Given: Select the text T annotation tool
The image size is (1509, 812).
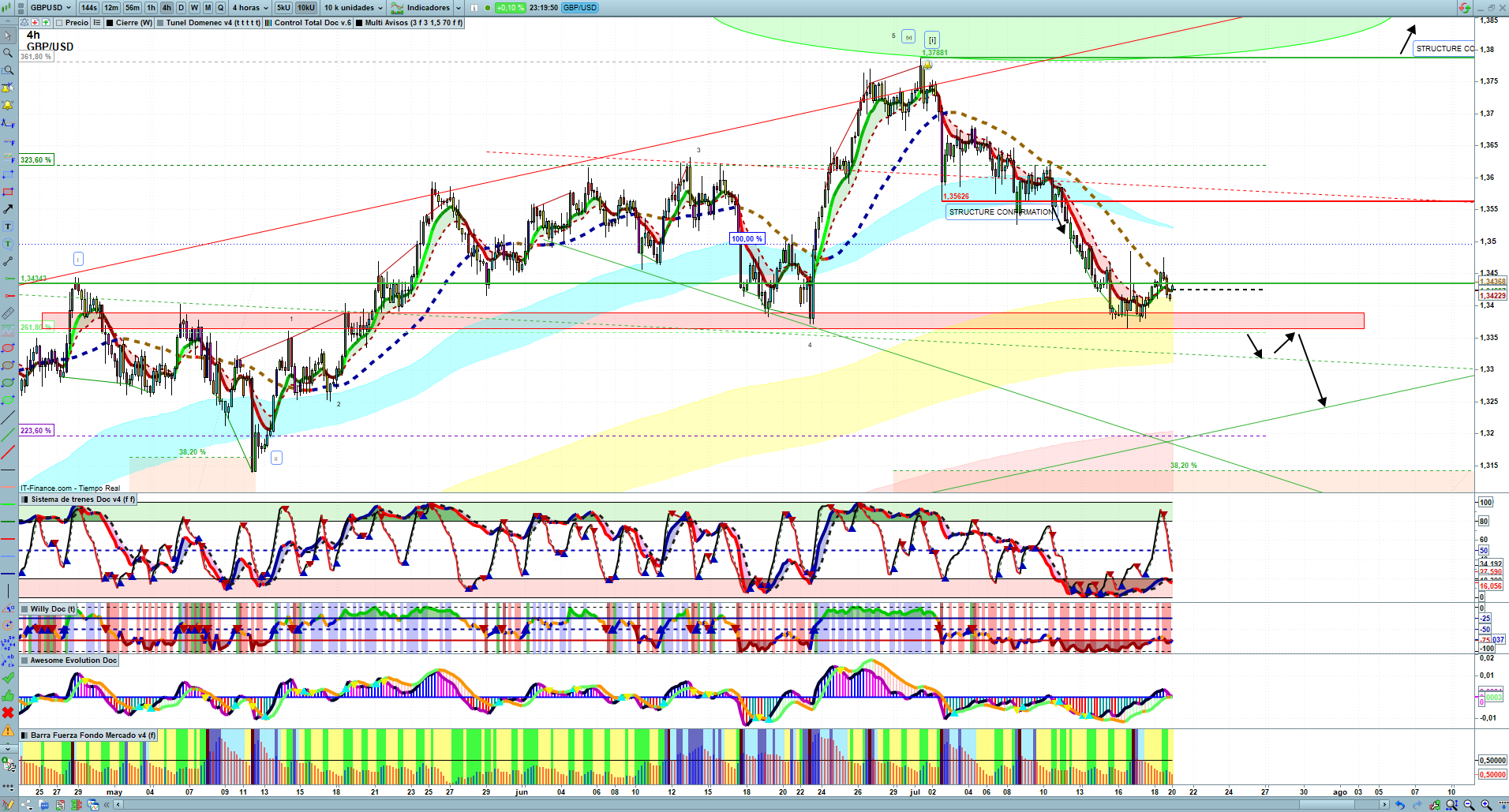Looking at the screenshot, I should [8, 226].
